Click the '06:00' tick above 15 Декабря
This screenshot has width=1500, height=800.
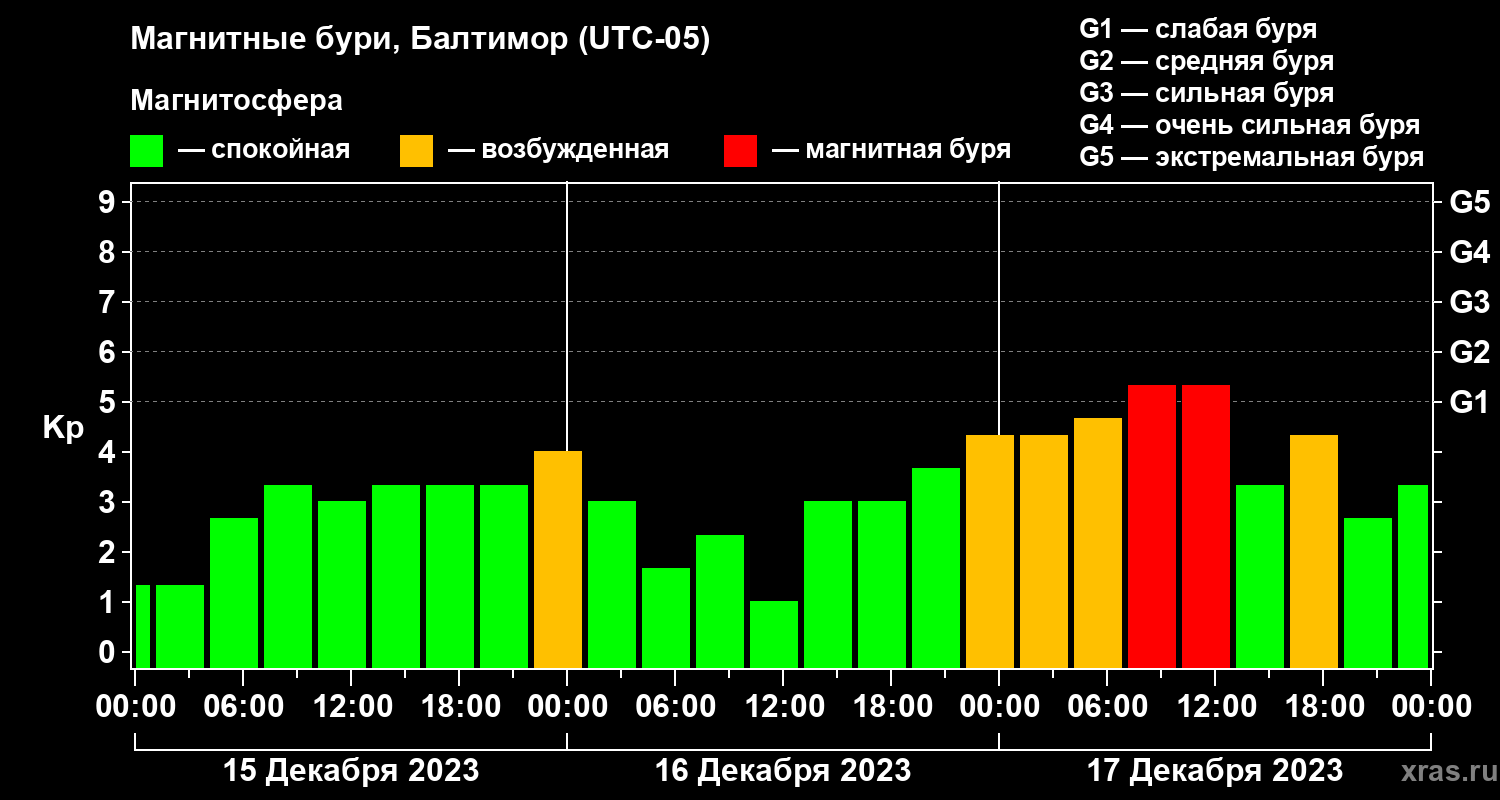(243, 706)
